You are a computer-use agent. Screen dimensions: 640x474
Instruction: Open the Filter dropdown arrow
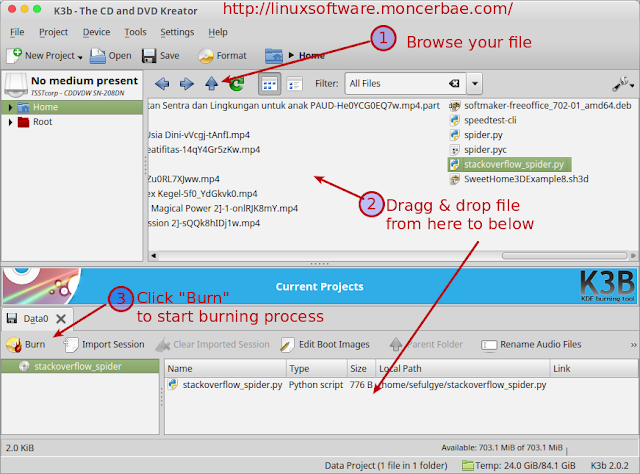click(475, 84)
